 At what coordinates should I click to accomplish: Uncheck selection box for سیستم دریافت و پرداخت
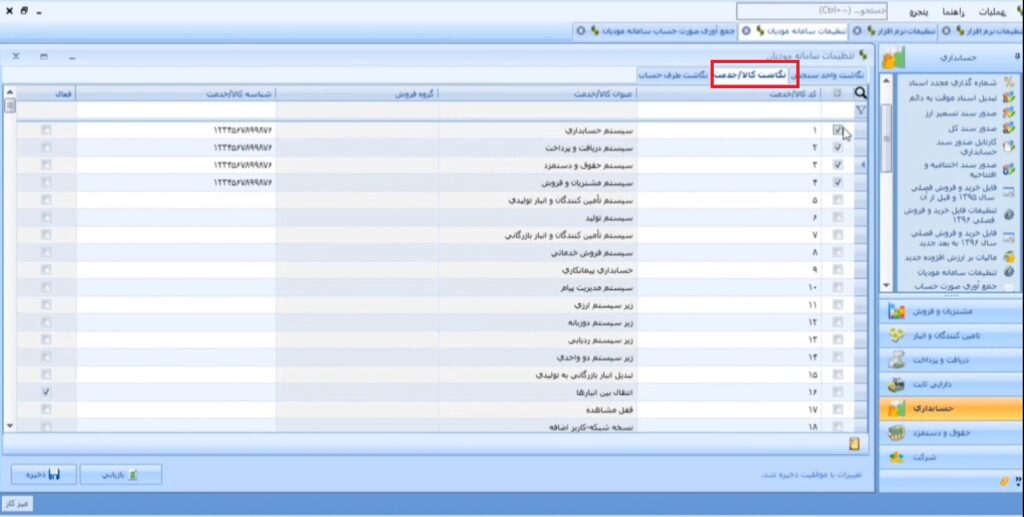(x=838, y=148)
